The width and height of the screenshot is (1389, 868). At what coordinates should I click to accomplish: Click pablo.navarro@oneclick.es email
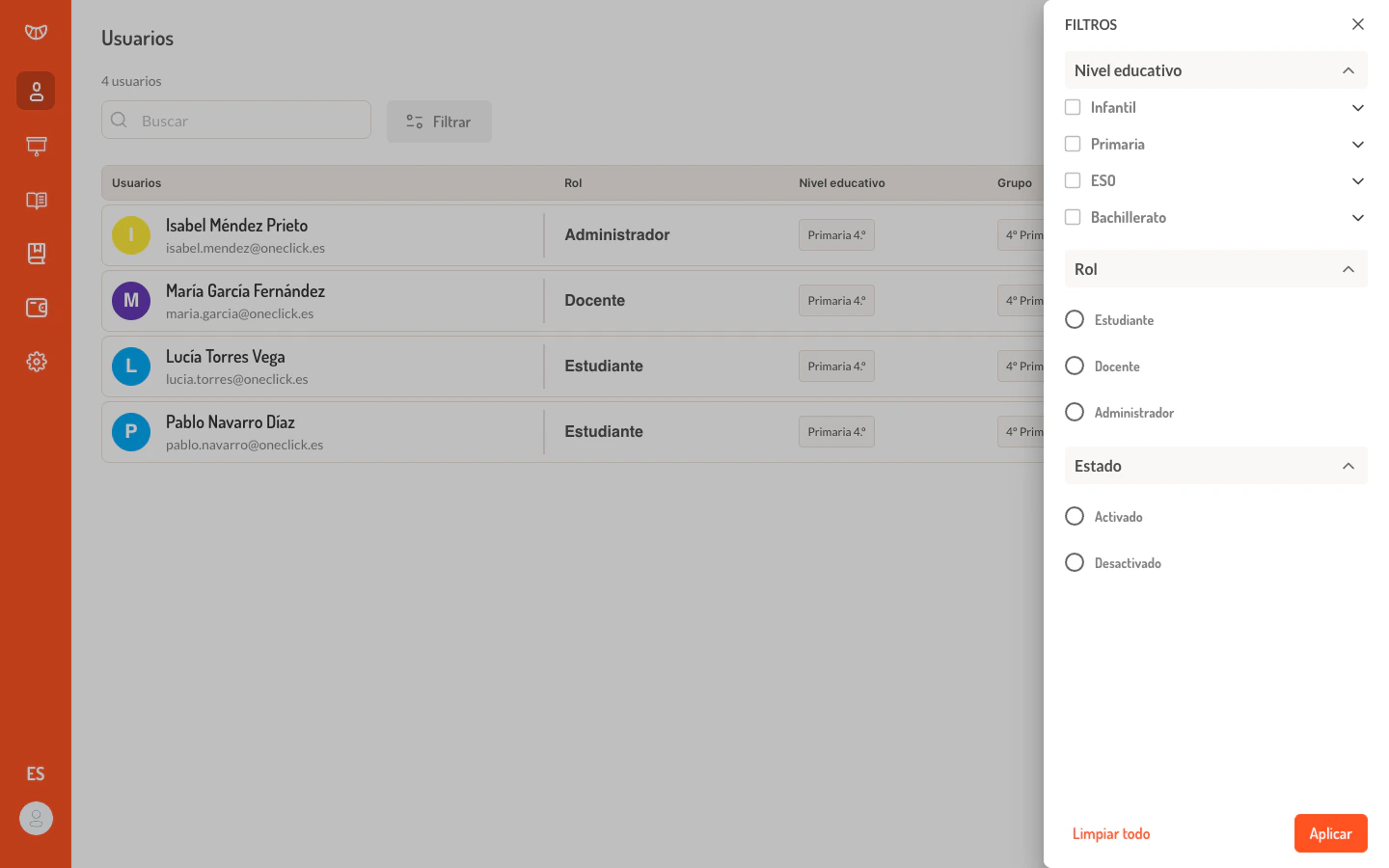pos(244,445)
